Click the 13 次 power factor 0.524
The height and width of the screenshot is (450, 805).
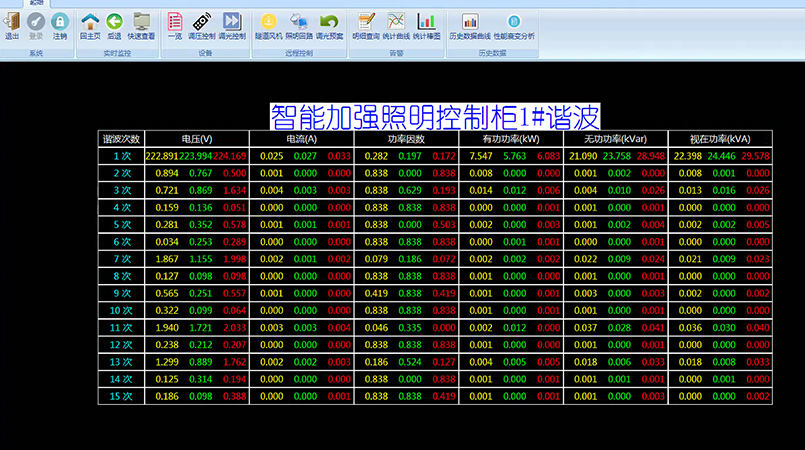(410, 362)
